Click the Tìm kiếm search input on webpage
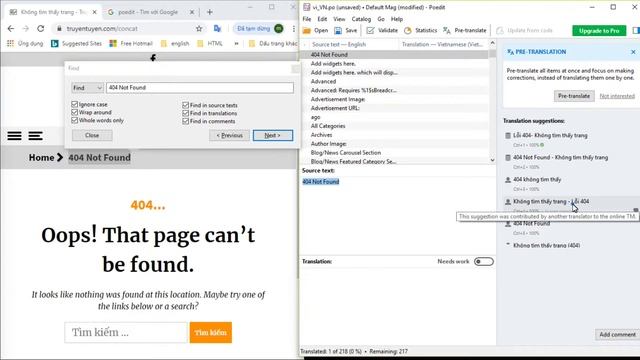 point(126,333)
